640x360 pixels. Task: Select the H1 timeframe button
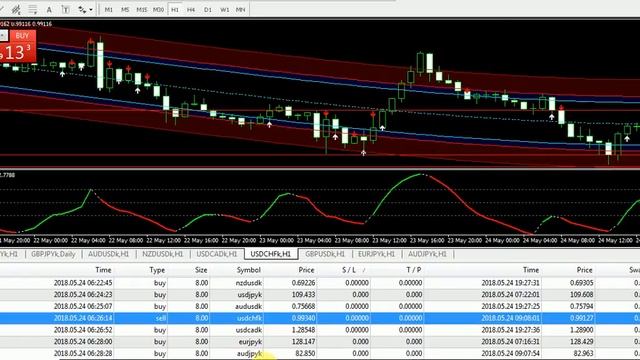tap(175, 9)
